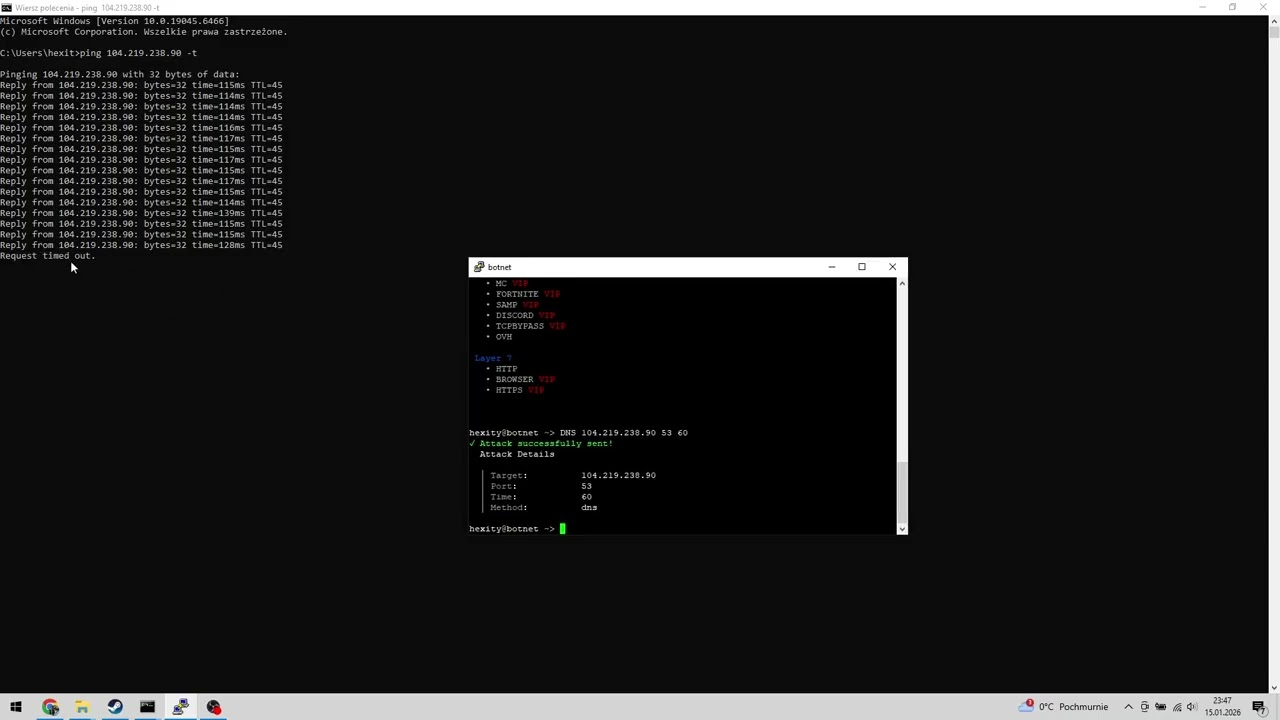Click the botnet window scrollbar thumb

click(x=902, y=491)
